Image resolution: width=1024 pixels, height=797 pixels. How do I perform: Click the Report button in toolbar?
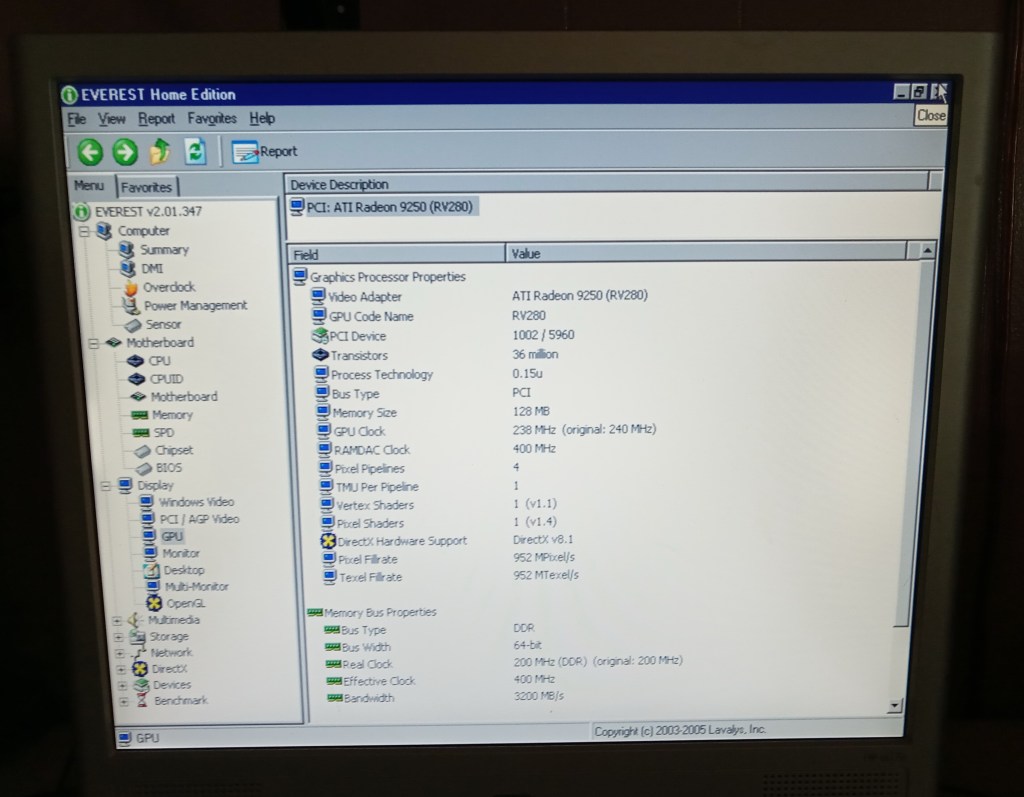click(265, 152)
